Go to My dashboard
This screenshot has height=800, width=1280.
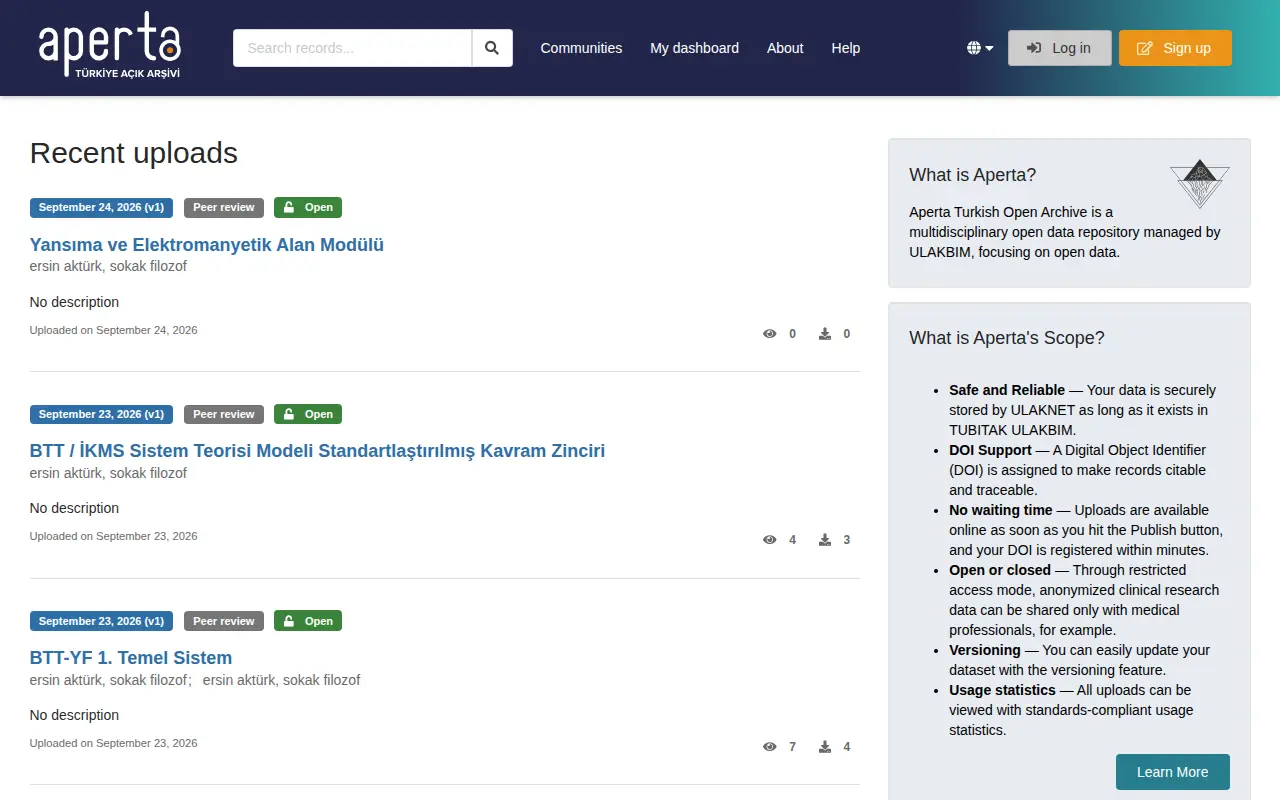[694, 48]
